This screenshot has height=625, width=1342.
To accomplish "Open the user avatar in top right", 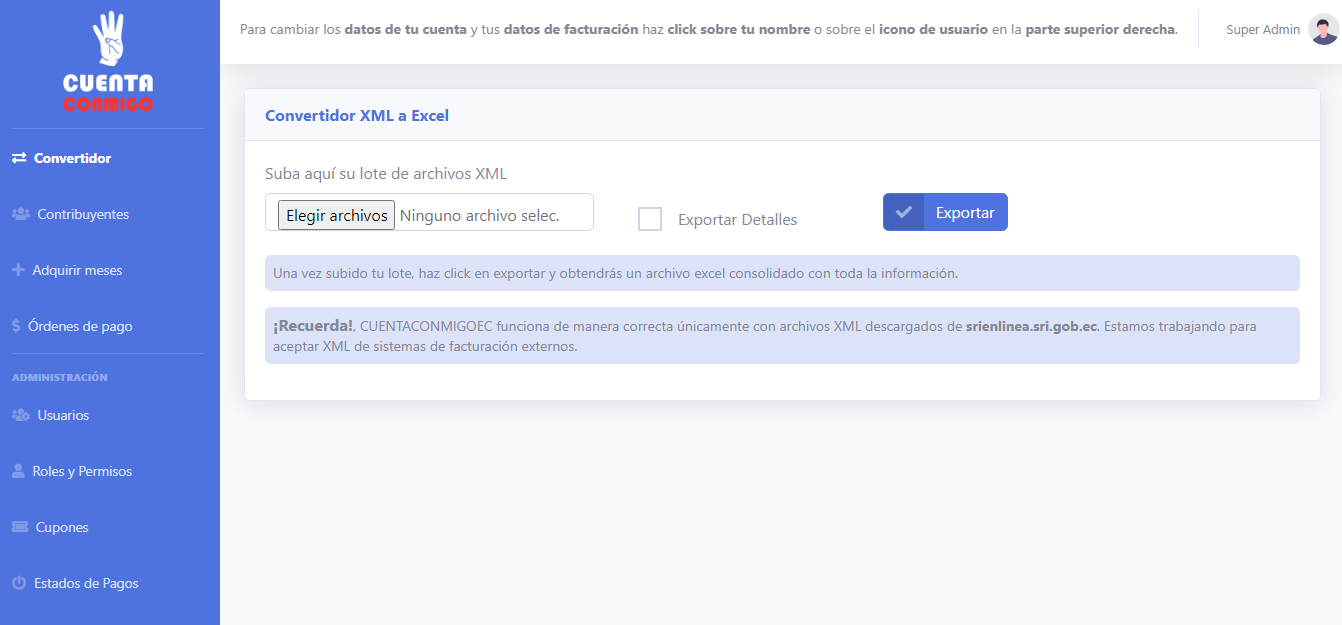I will click(x=1323, y=30).
